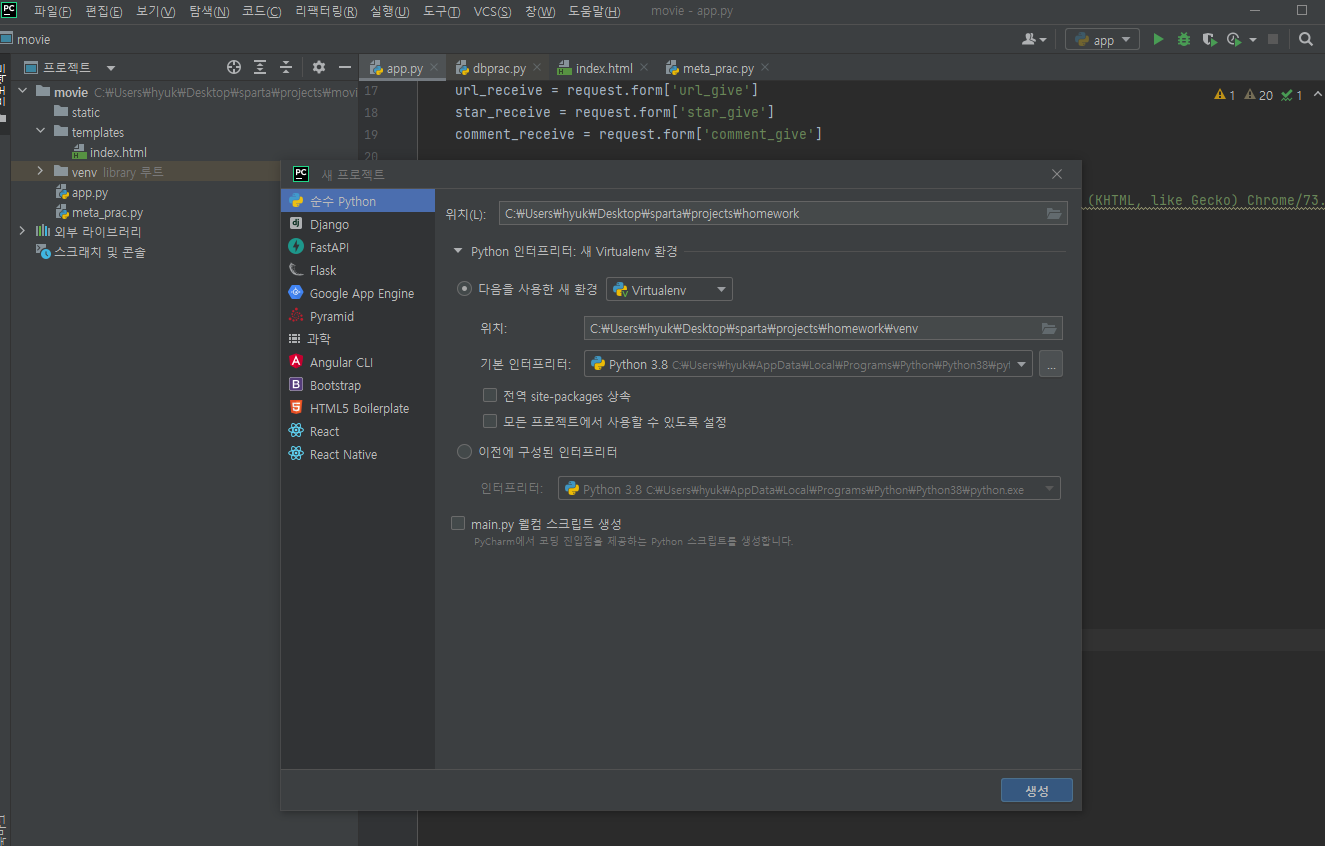Open the Virtualenv environment dropdown
Screen dimensions: 1325x846
[669, 289]
